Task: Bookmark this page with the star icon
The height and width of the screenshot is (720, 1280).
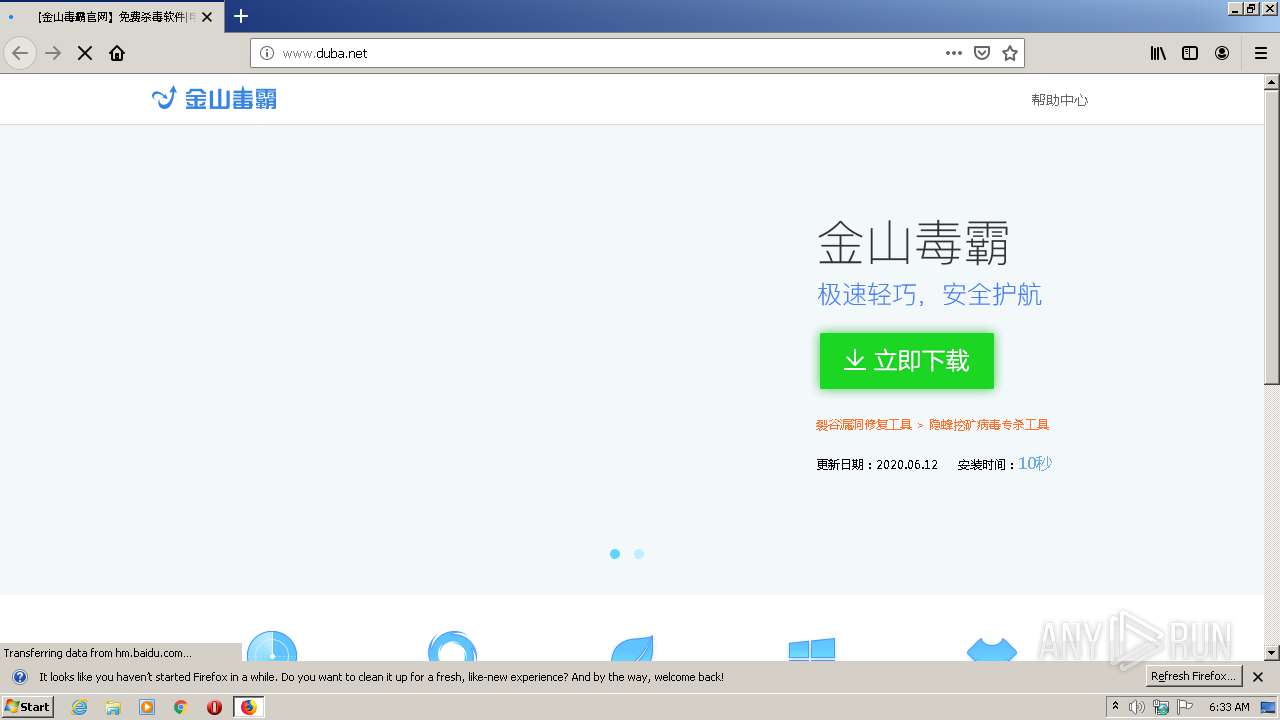Action: pos(1010,53)
